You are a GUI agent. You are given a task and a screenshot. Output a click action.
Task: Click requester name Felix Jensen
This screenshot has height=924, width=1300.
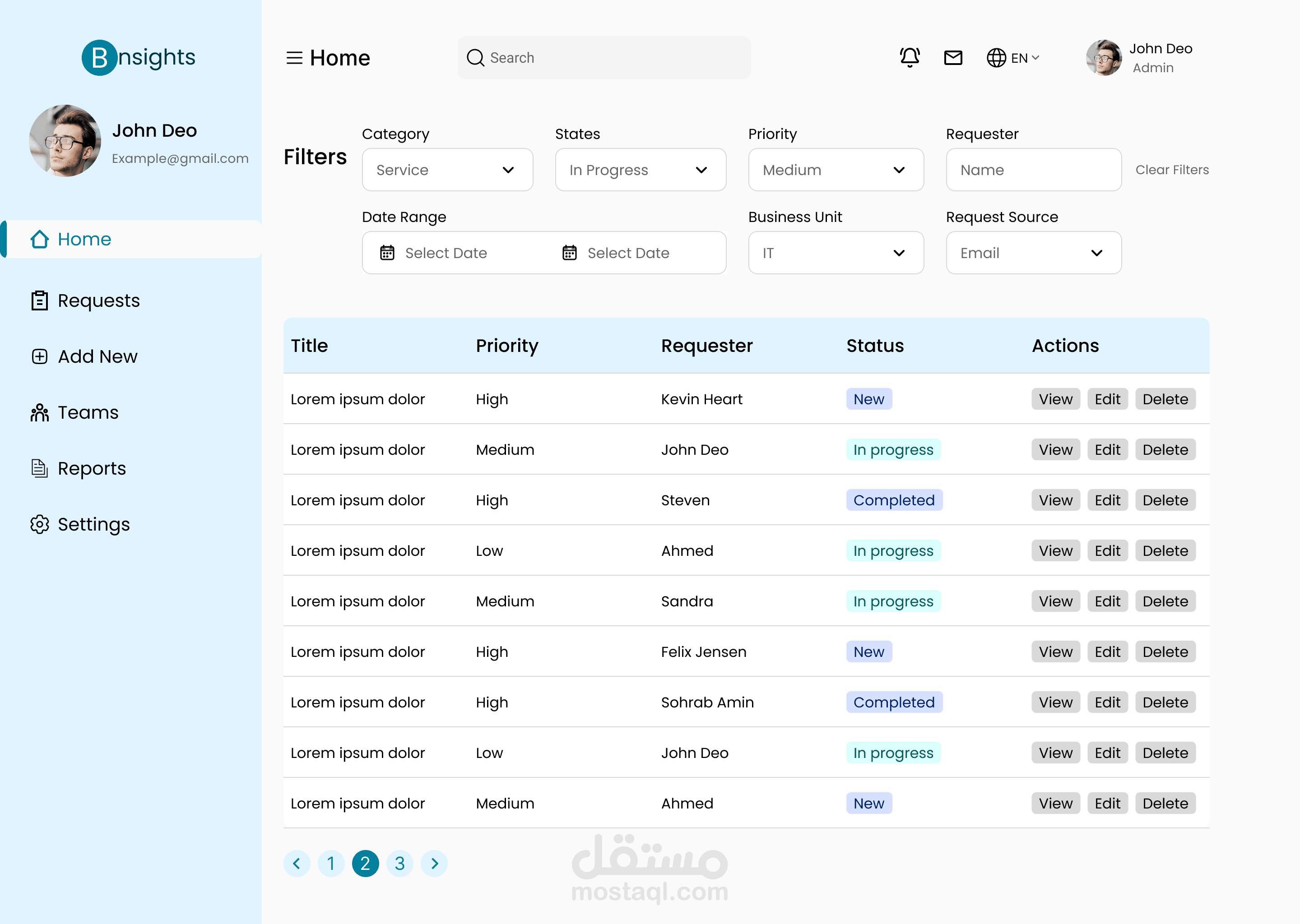pos(704,651)
